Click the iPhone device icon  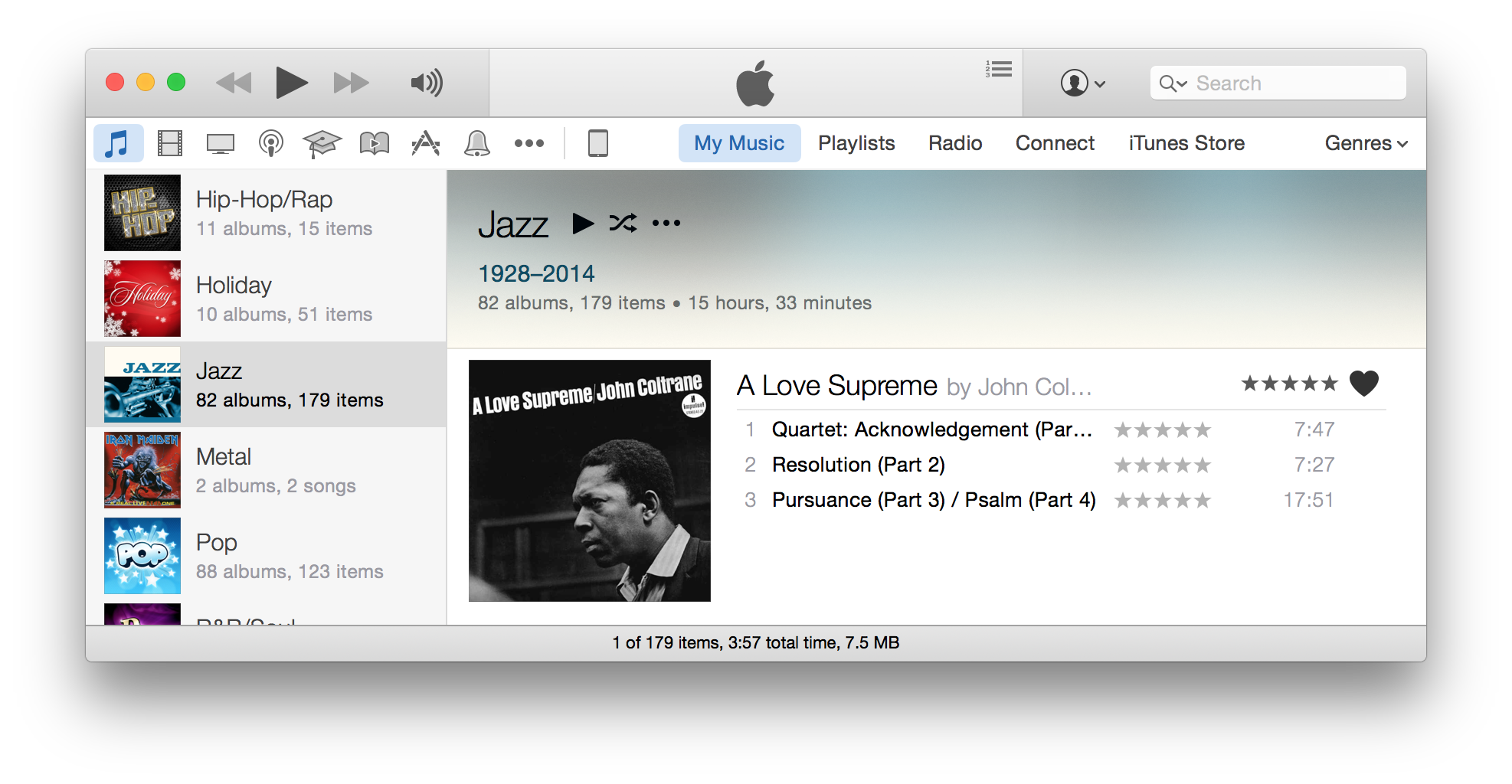tap(598, 143)
